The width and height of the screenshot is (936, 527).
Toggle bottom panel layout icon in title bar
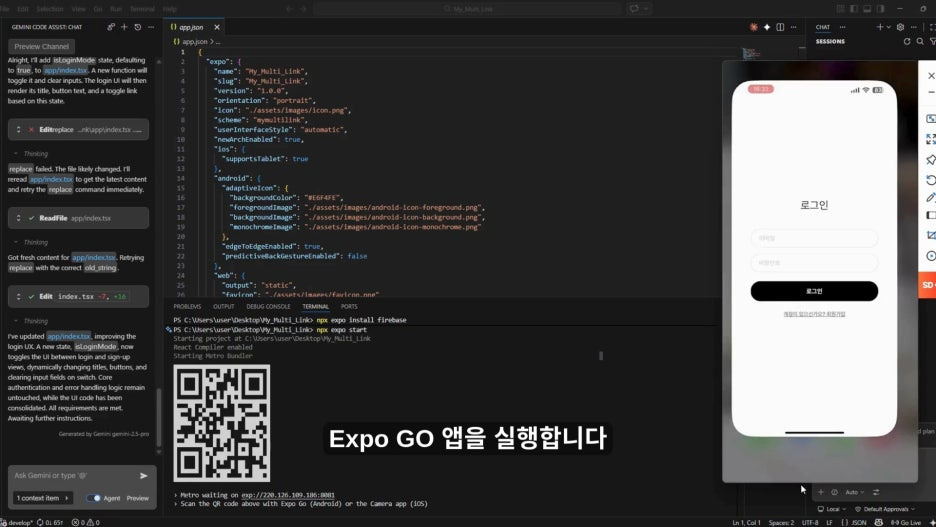click(x=867, y=9)
